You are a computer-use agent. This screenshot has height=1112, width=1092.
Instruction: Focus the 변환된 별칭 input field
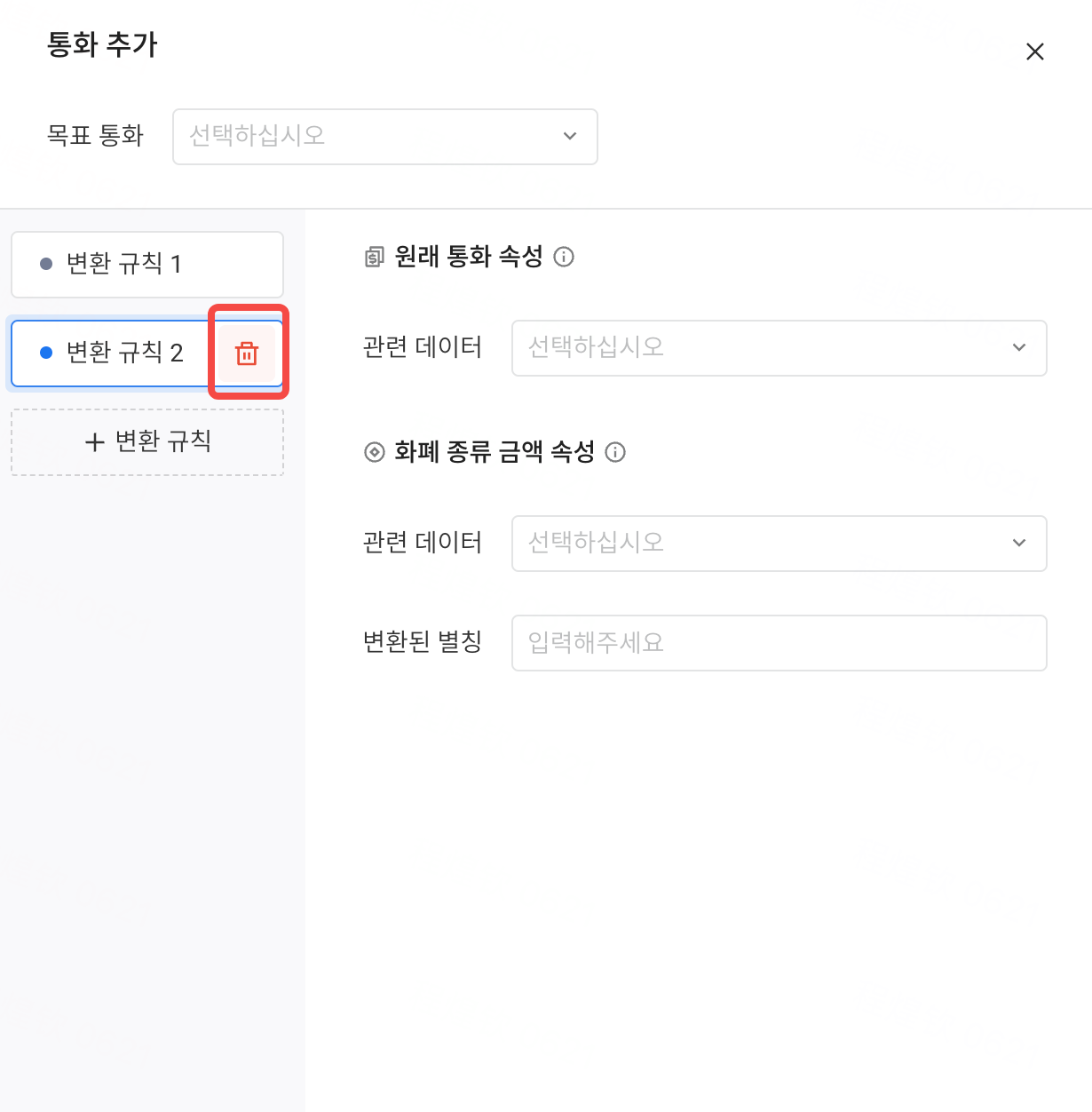pos(779,643)
